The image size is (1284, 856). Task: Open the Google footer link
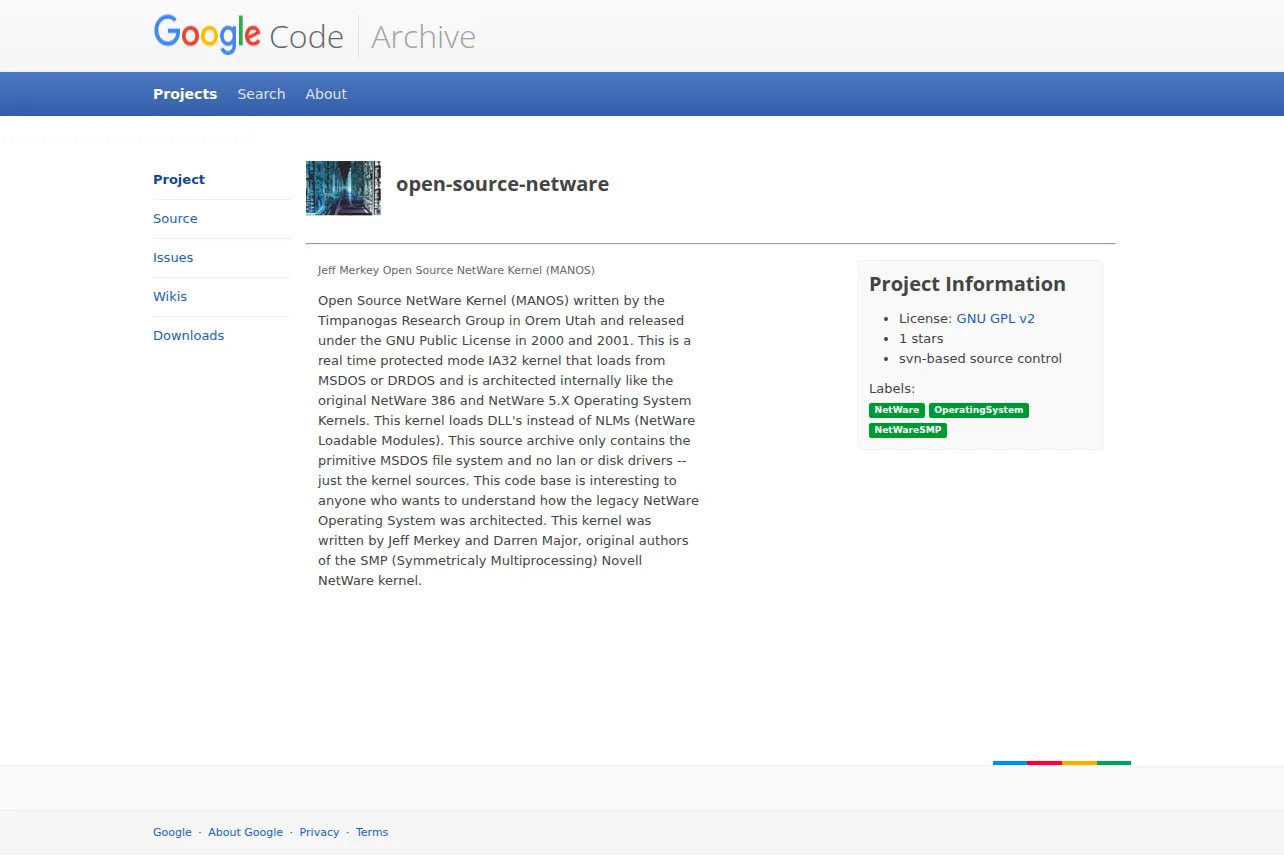pos(172,832)
